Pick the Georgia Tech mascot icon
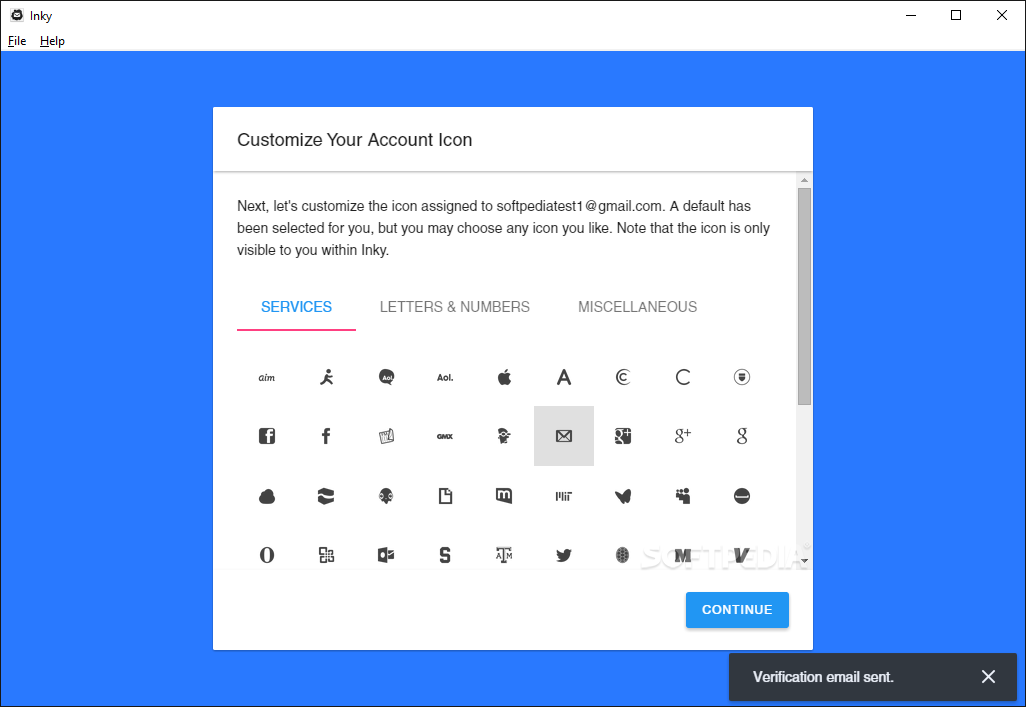The width and height of the screenshot is (1026, 707). (x=504, y=436)
